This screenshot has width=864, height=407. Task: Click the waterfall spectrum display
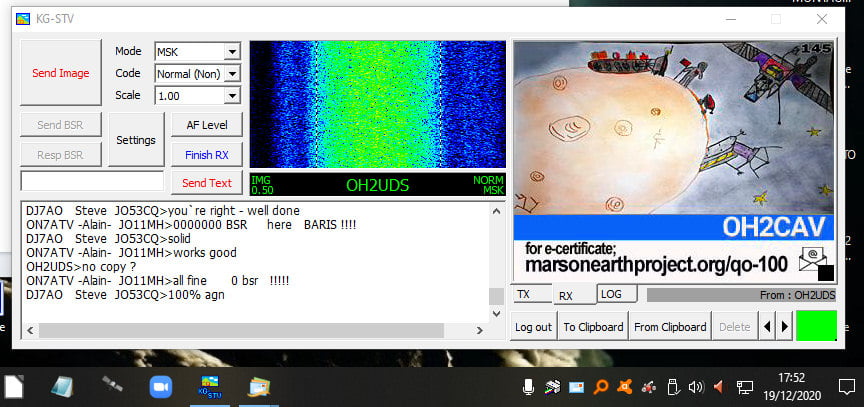[377, 104]
